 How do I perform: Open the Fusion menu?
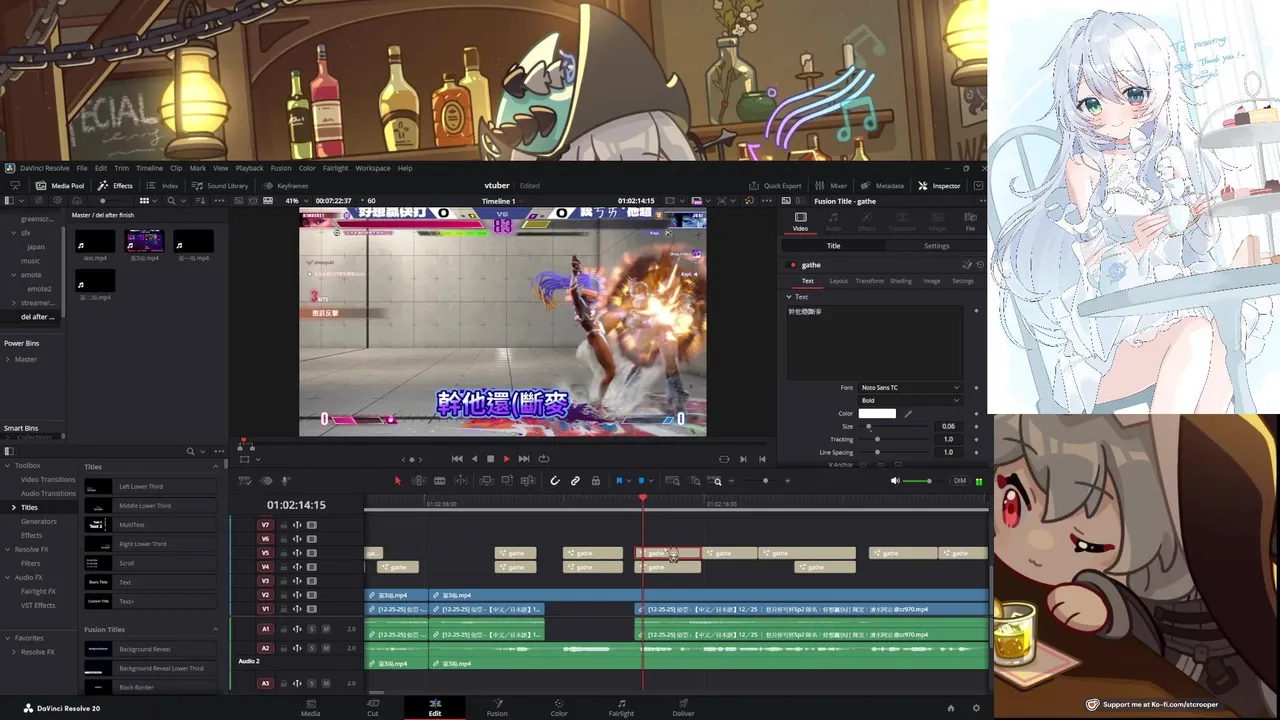point(281,168)
